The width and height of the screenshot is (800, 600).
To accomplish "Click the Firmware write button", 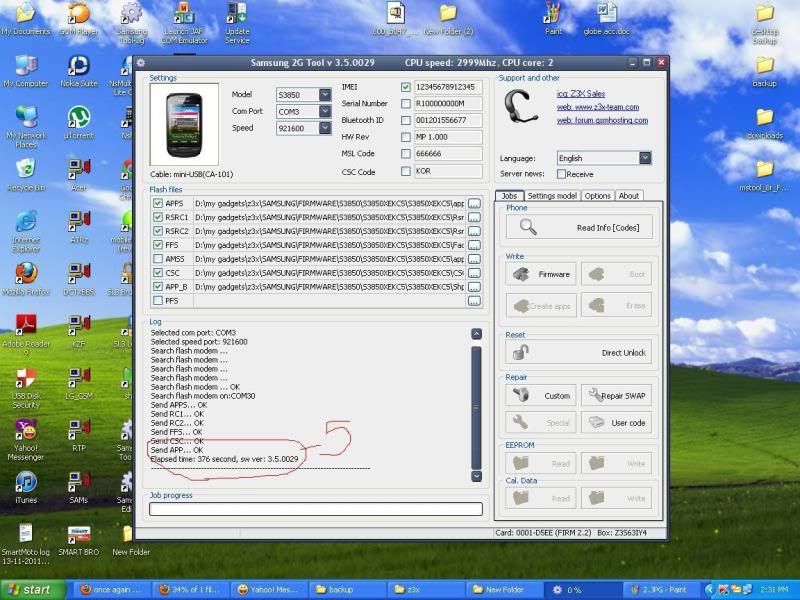I will pos(541,274).
